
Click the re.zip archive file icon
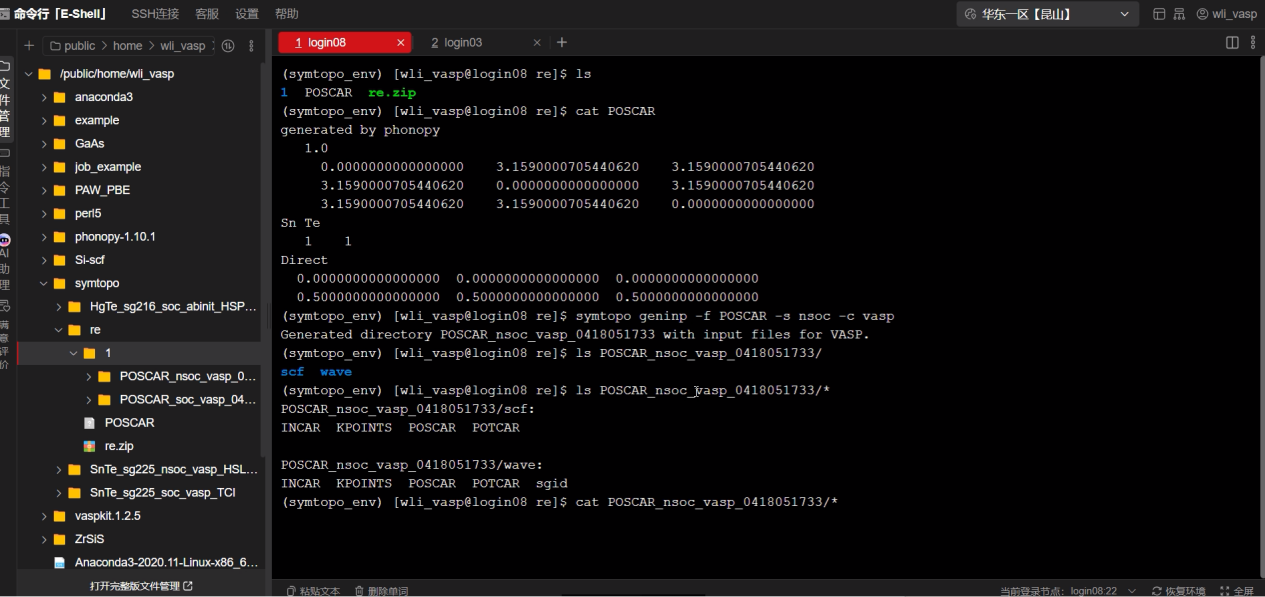click(x=89, y=446)
